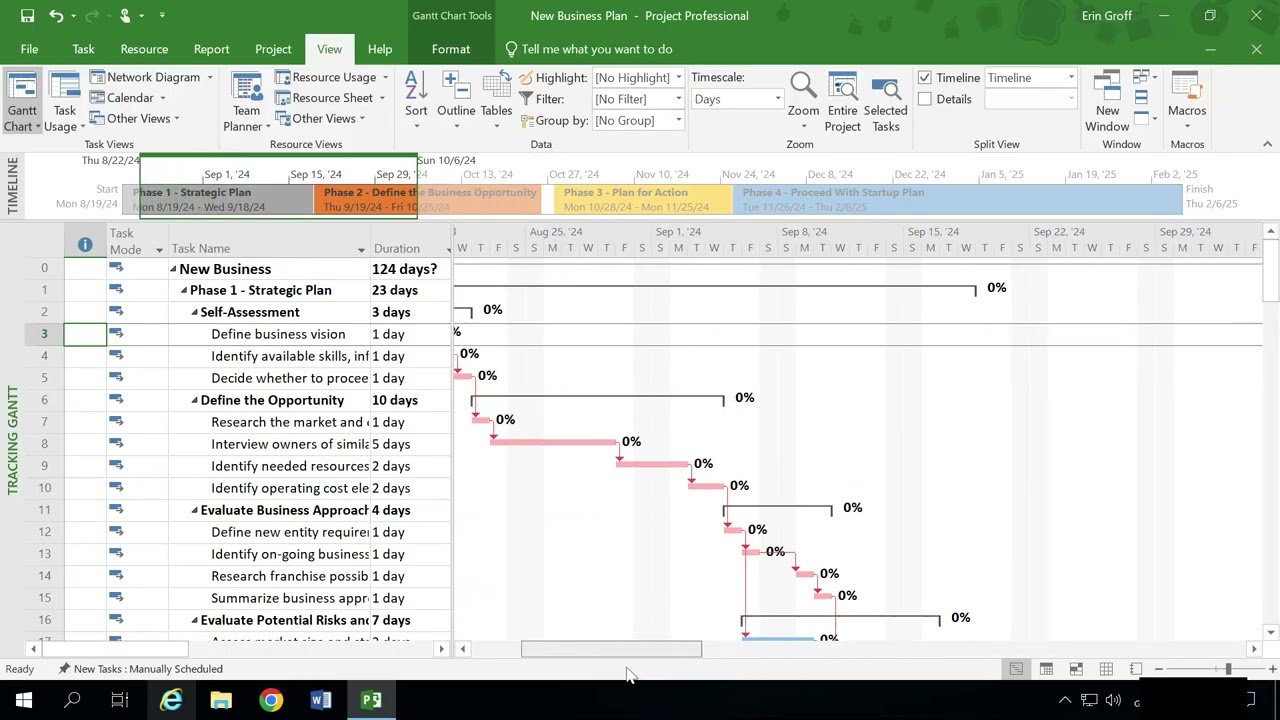Expand the Network Diagram dropdown
This screenshot has width=1280, height=720.
click(x=210, y=77)
